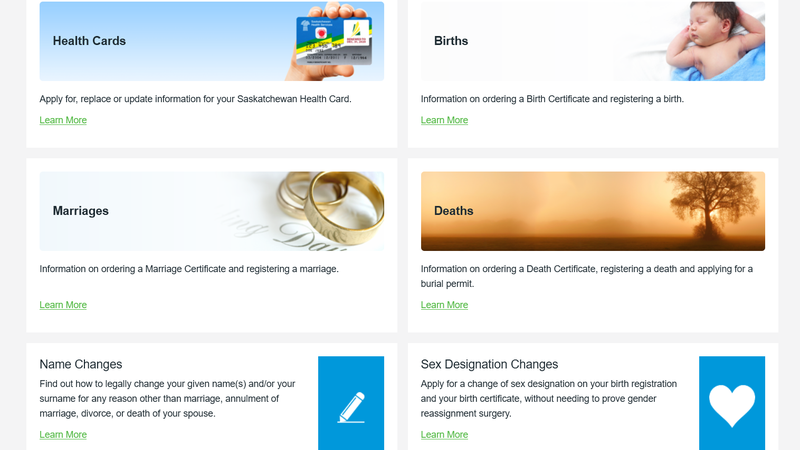Open the Births banner with baby photo
This screenshot has width=800, height=450.
[593, 41]
